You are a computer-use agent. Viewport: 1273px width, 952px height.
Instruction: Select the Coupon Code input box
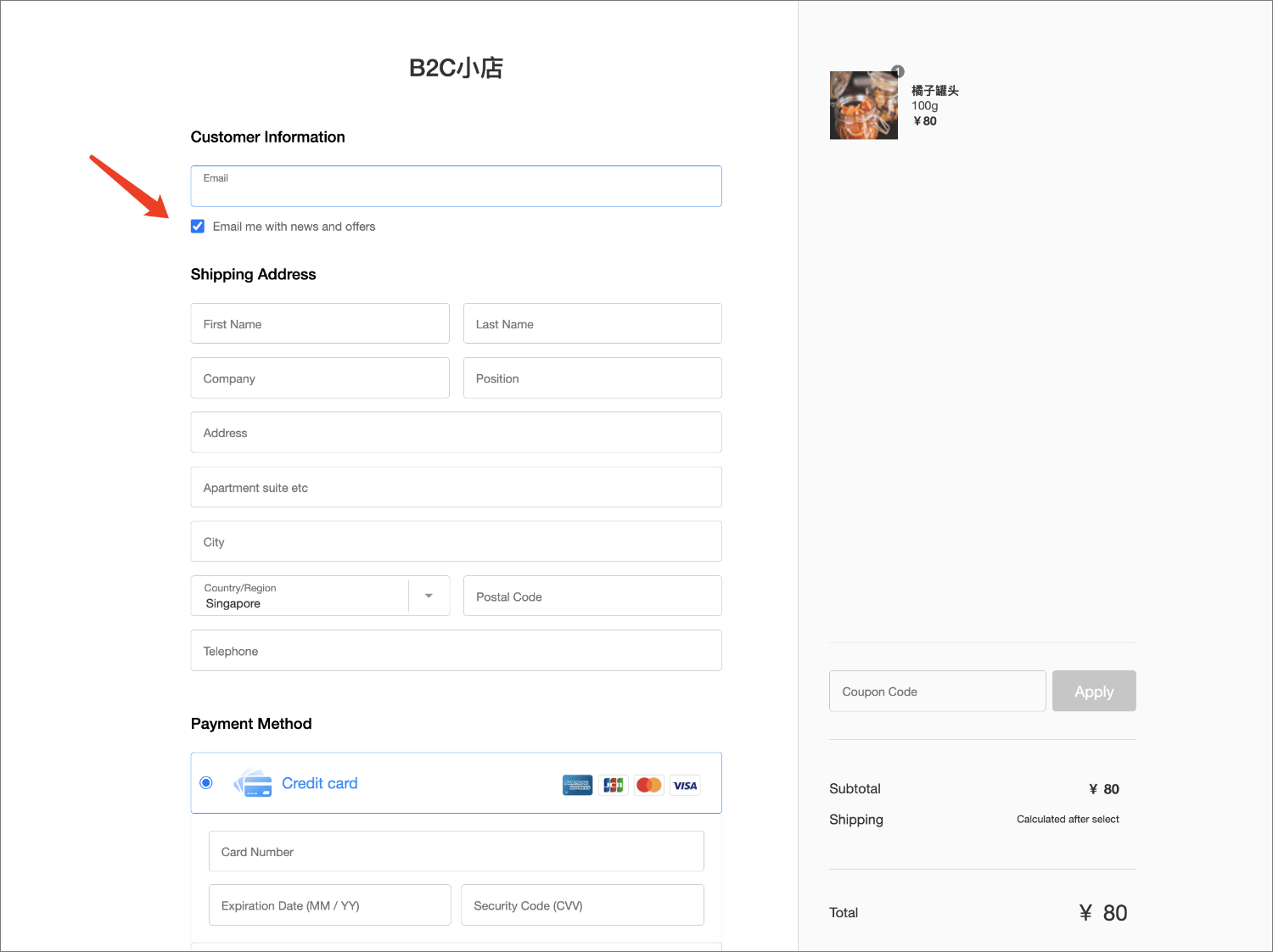(x=937, y=692)
